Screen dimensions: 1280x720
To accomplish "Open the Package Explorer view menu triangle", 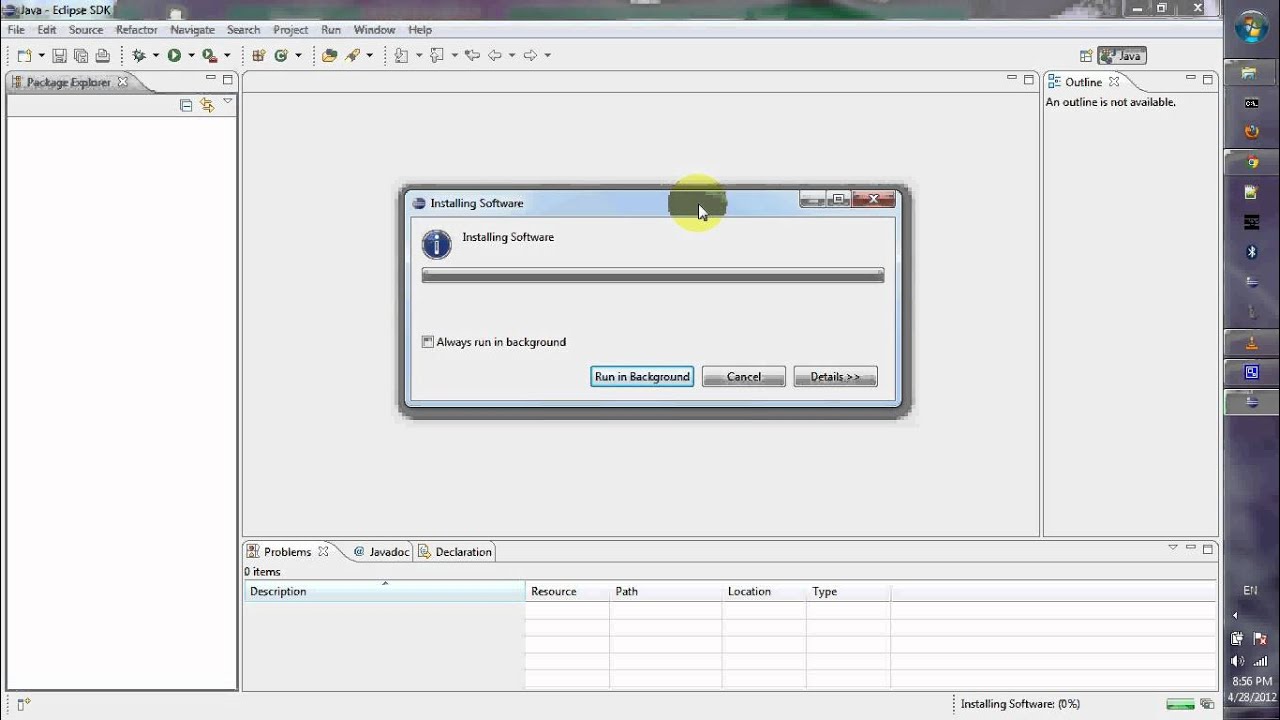I will coord(228,101).
